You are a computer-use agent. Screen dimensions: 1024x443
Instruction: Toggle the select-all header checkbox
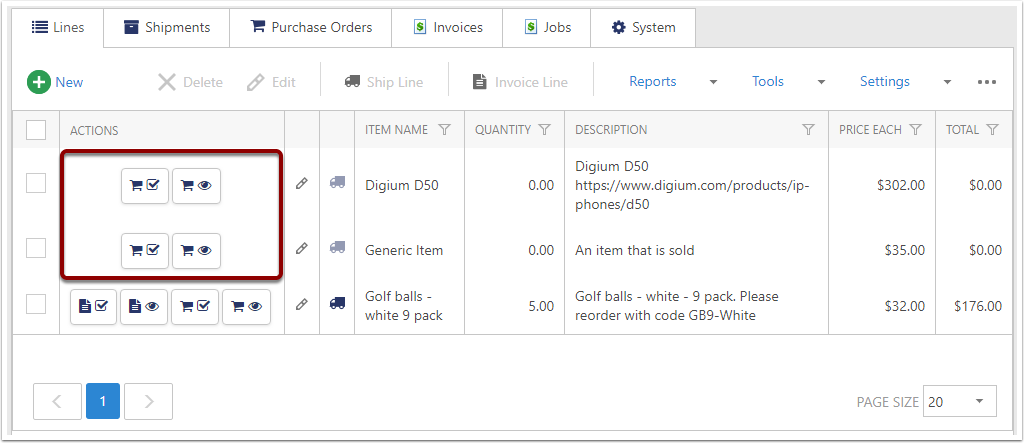tap(36, 130)
